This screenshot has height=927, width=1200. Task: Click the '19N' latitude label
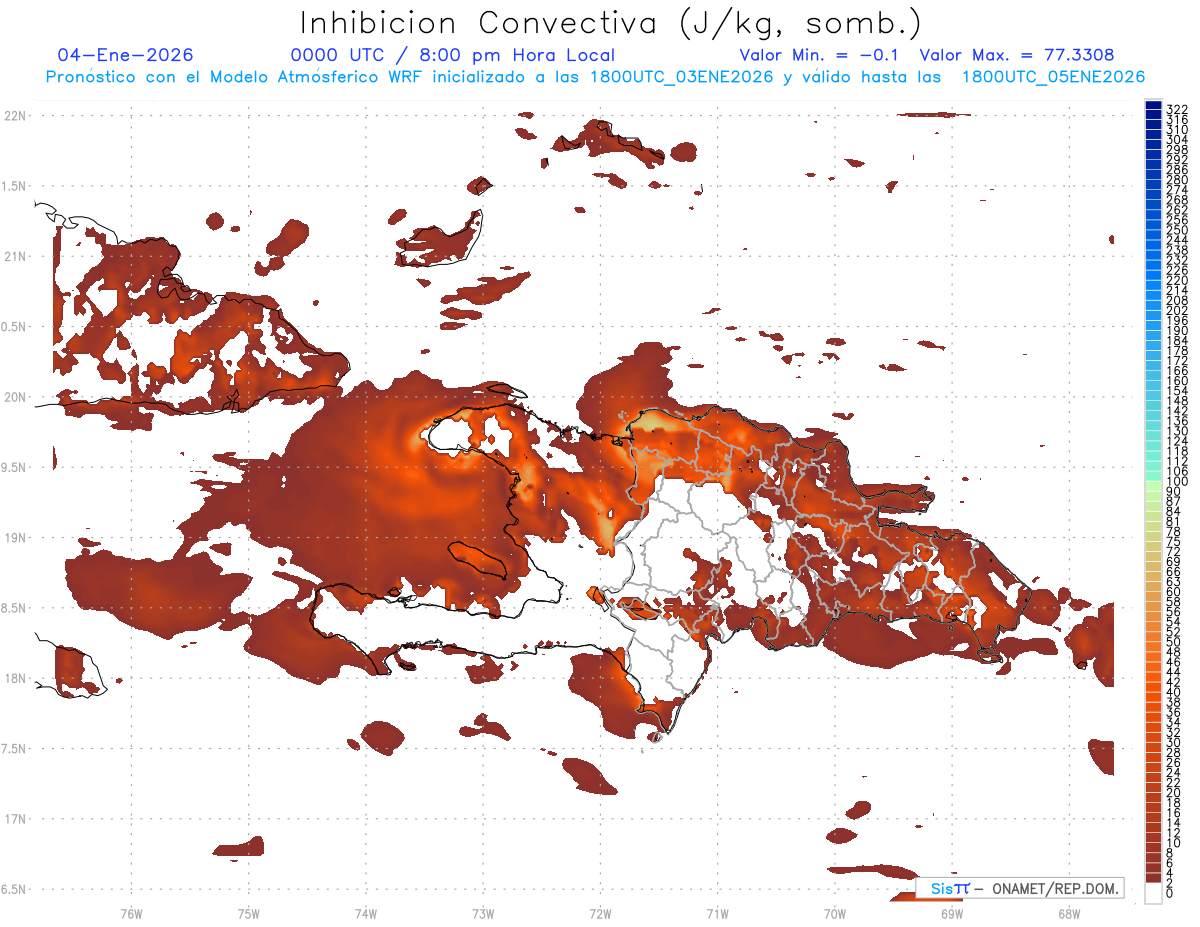(14, 537)
